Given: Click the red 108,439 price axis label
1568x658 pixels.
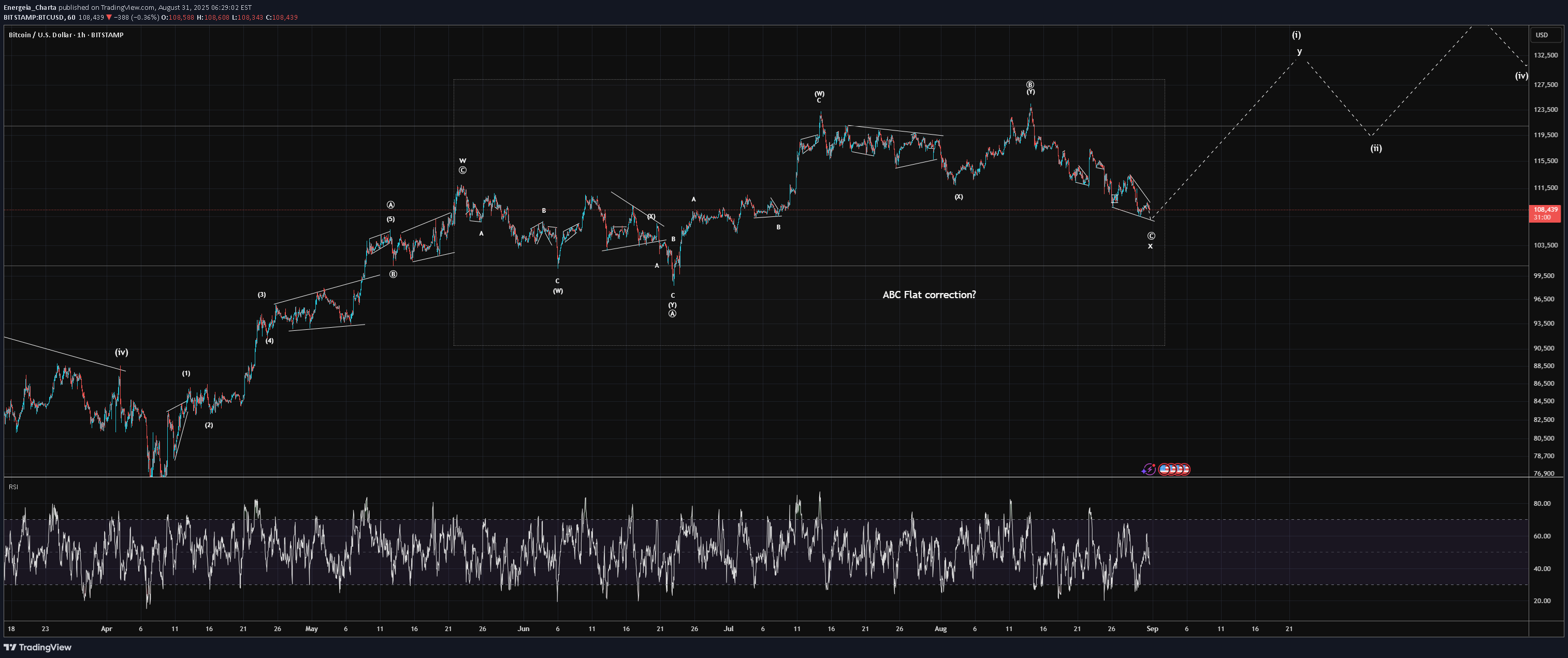Looking at the screenshot, I should [1546, 209].
